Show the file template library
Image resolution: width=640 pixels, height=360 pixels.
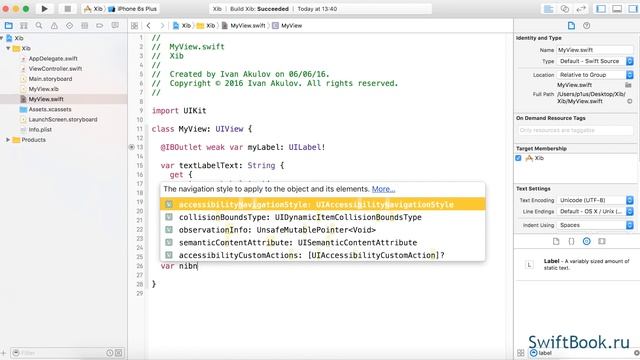click(556, 242)
